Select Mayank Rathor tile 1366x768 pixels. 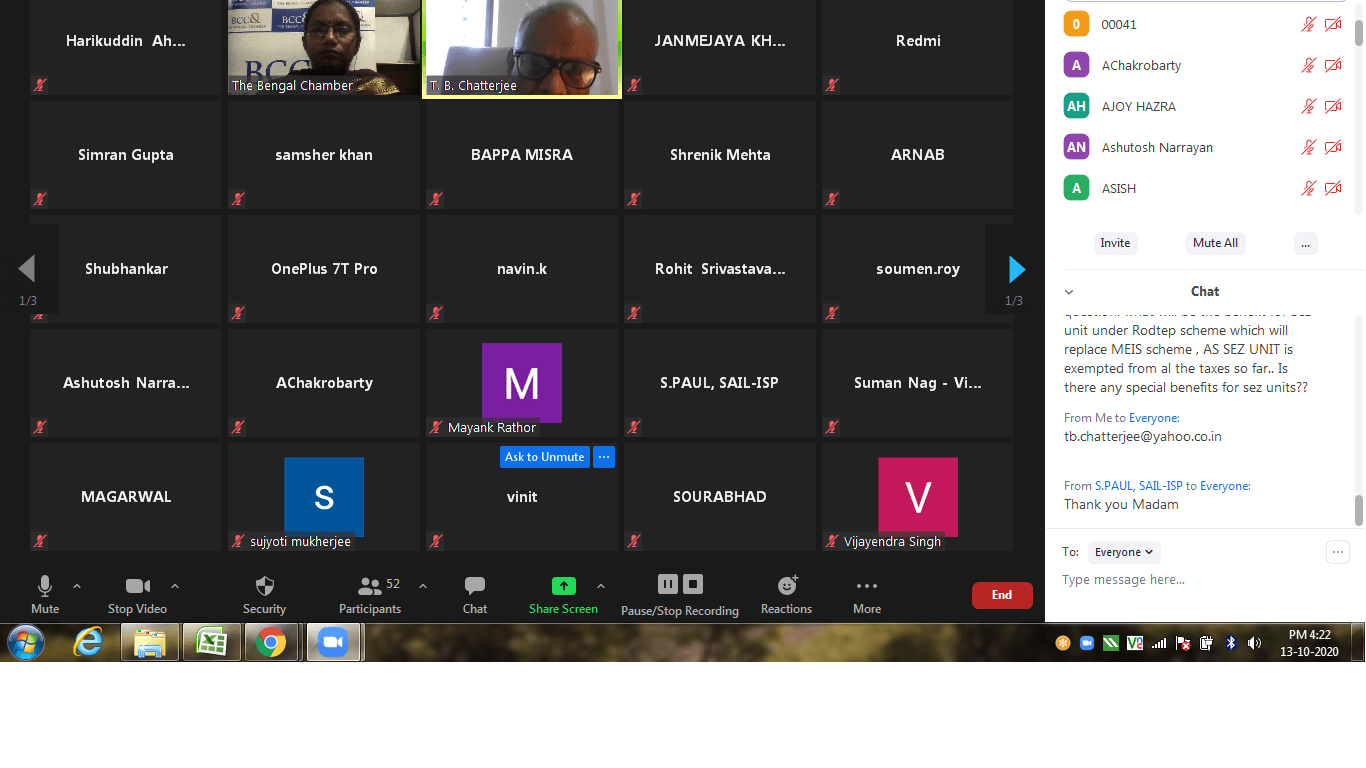(x=522, y=383)
